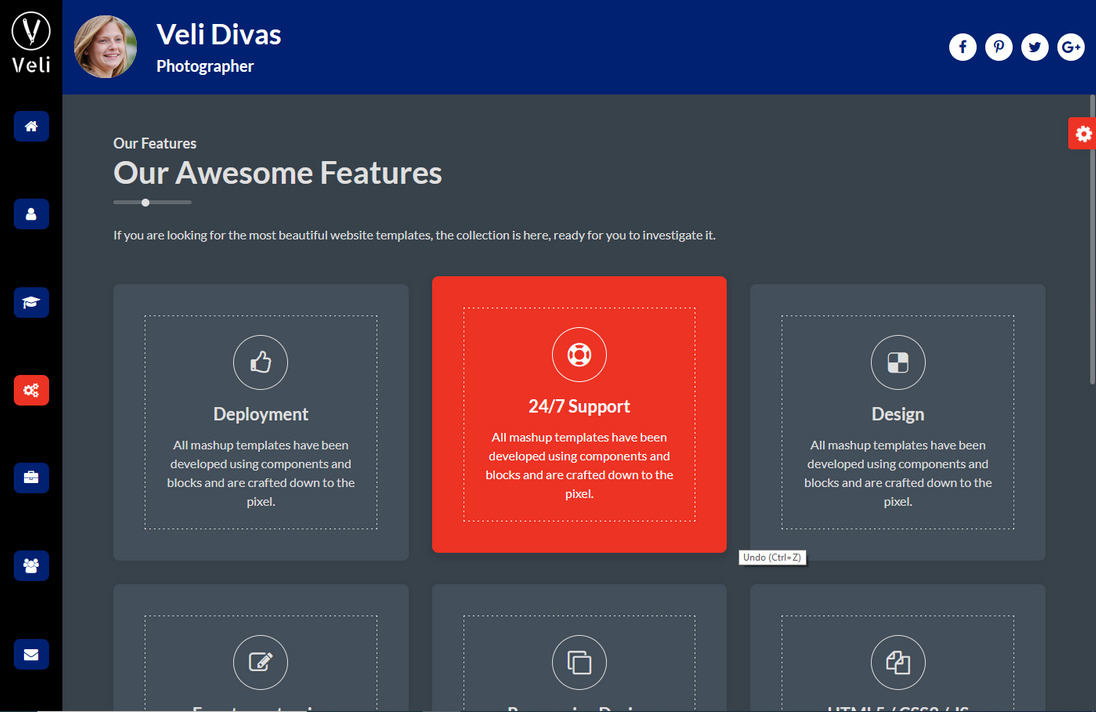Click the documents copy icon in bottom card
The image size is (1096, 712).
click(x=898, y=662)
